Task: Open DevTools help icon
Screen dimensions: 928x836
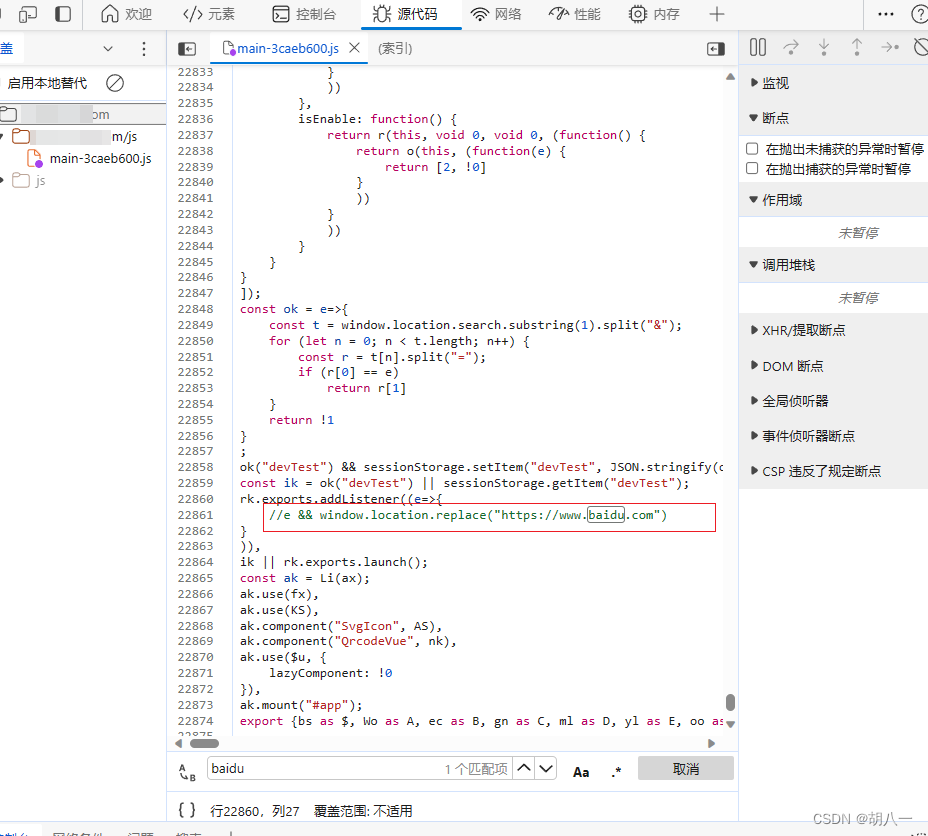Action: pyautogui.click(x=919, y=14)
